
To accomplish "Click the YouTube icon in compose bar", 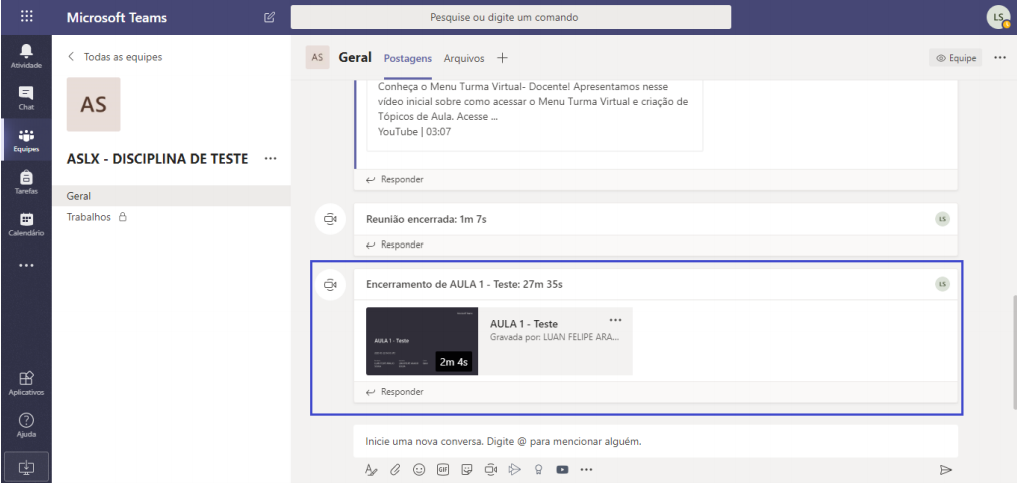I will [x=562, y=469].
